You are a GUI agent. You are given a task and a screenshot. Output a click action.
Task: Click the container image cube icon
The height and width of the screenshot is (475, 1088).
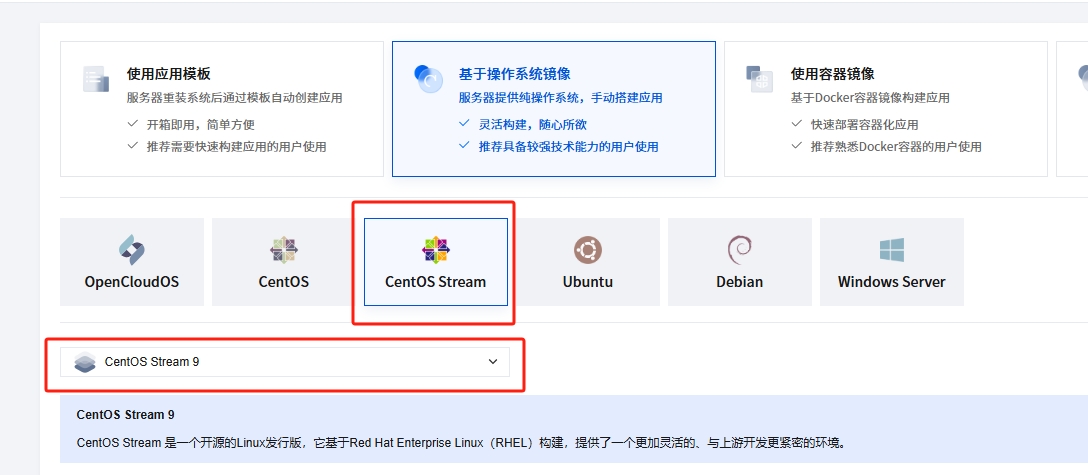point(759,79)
